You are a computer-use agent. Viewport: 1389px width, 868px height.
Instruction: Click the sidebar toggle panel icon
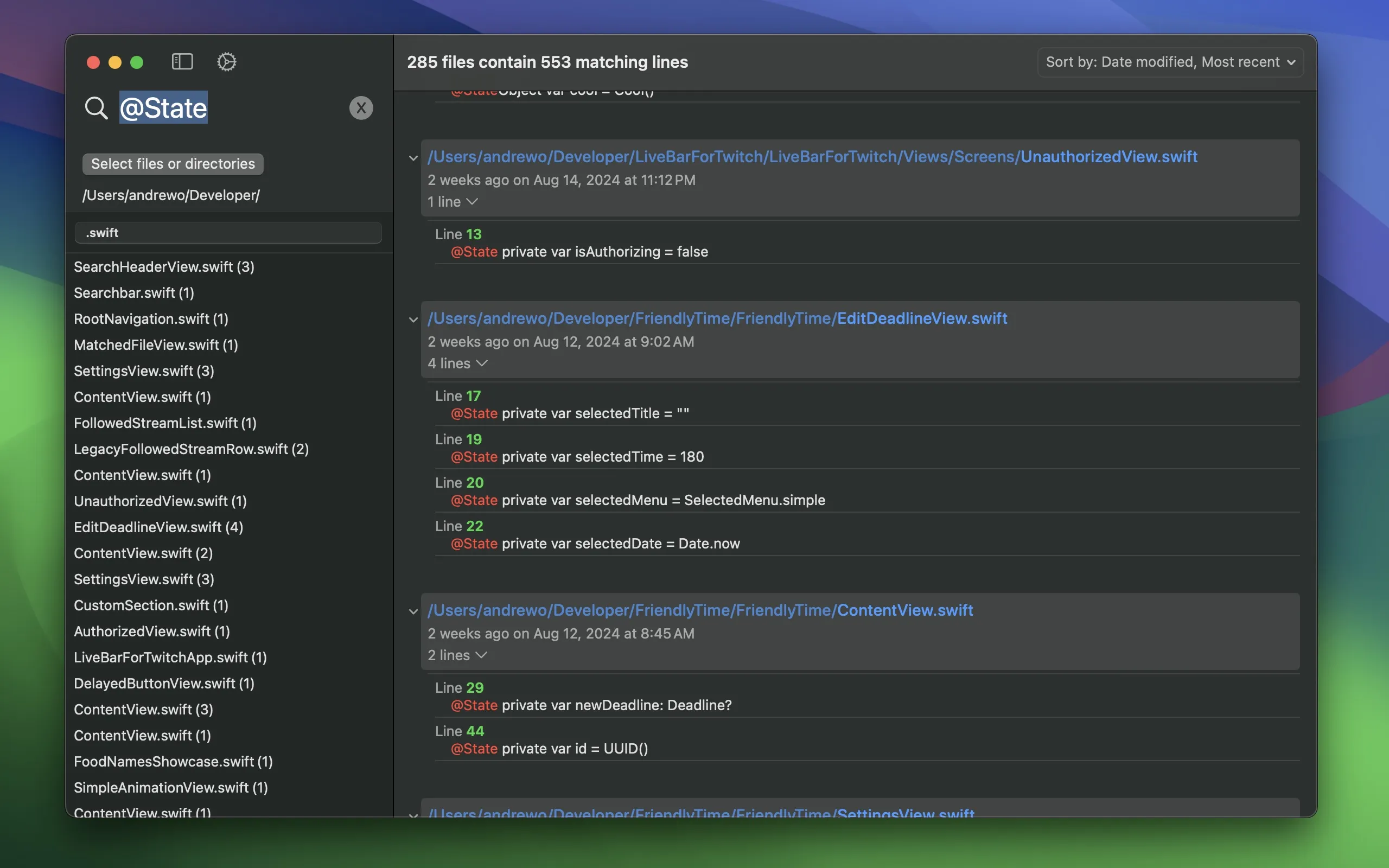[x=182, y=61]
